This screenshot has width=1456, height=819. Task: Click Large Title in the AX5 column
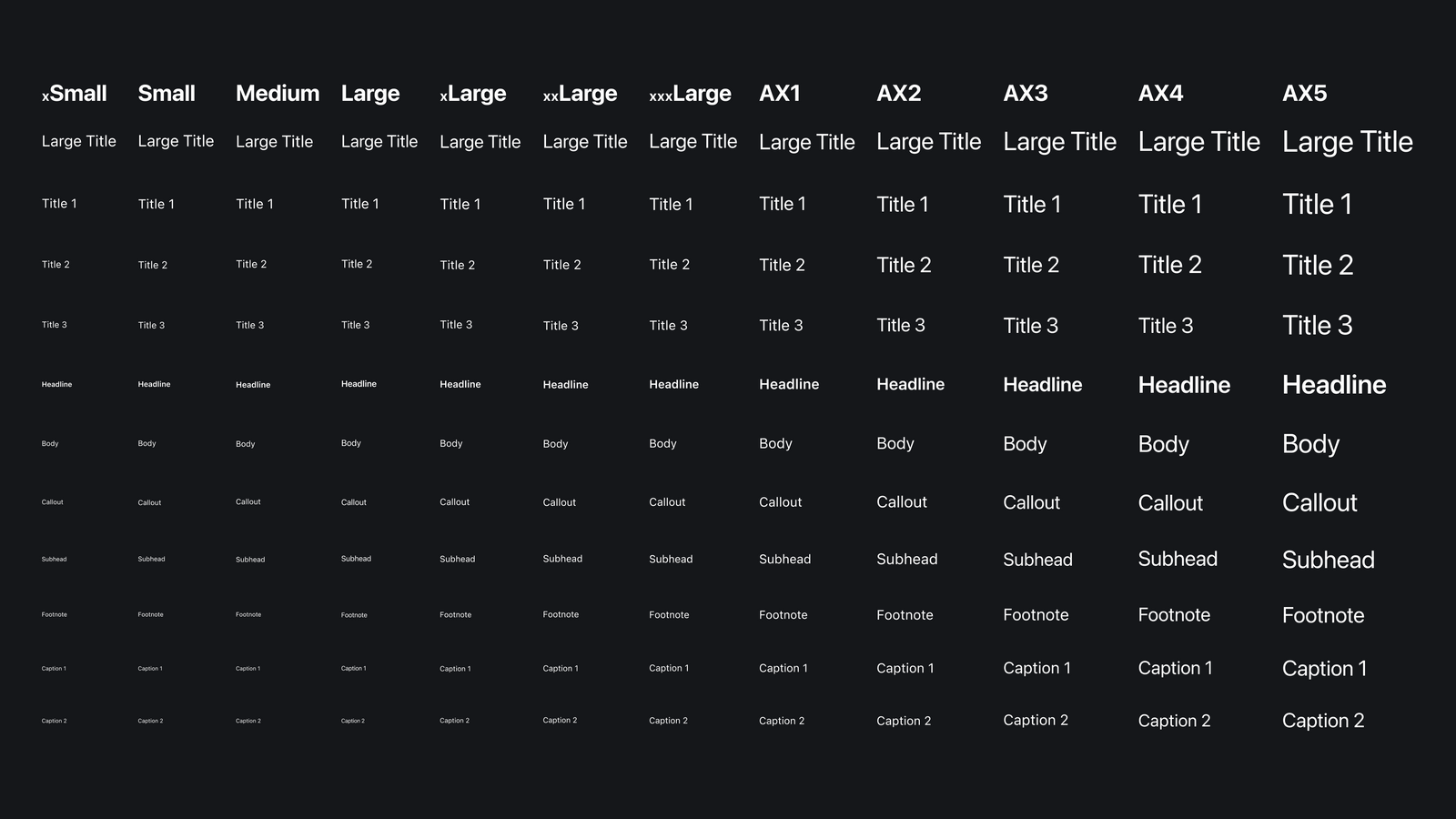click(x=1347, y=142)
